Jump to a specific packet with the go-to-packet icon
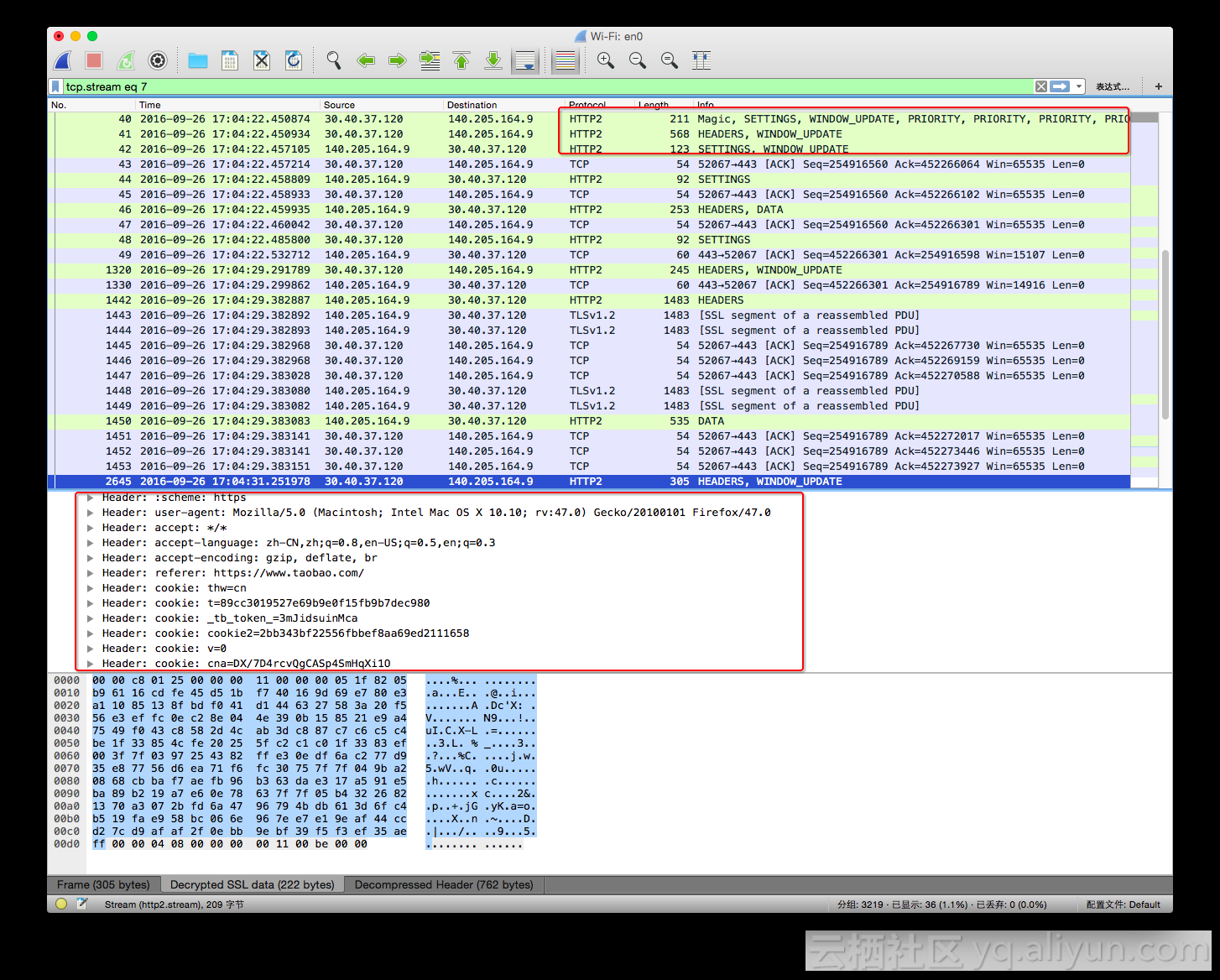This screenshot has width=1220, height=980. 430,60
